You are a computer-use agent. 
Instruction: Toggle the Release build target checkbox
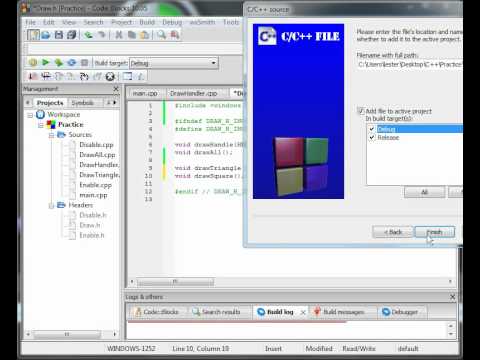pyautogui.click(x=372, y=137)
